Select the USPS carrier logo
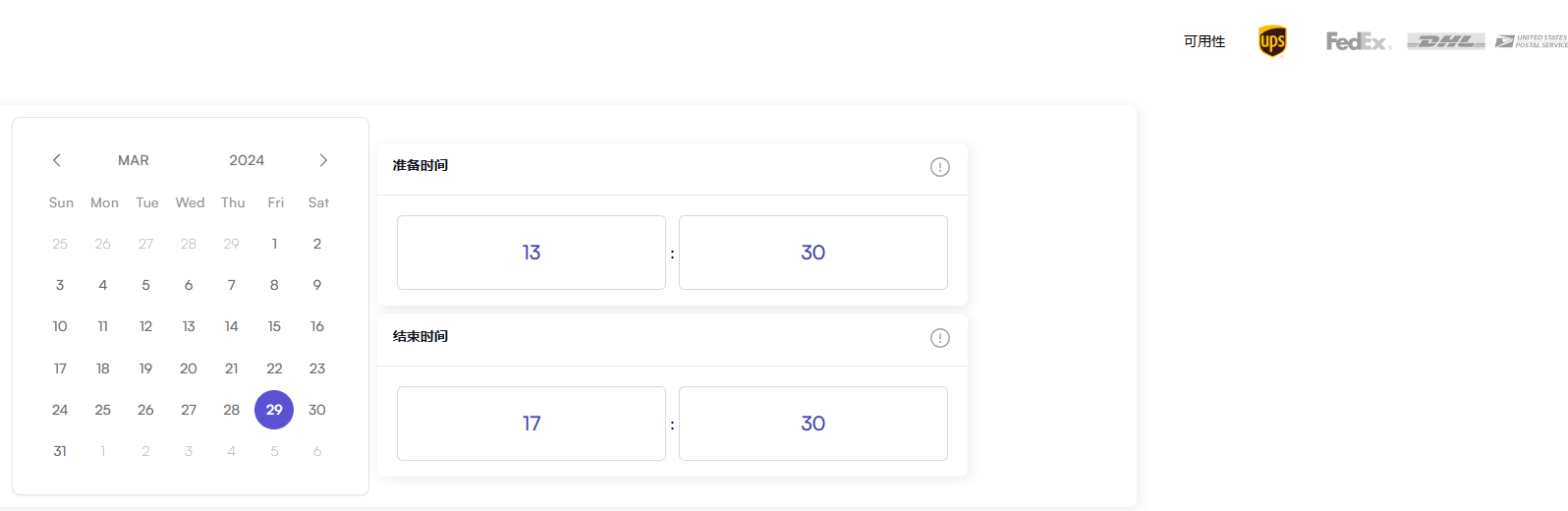Screen dimensions: 1568x511 click(1532, 41)
